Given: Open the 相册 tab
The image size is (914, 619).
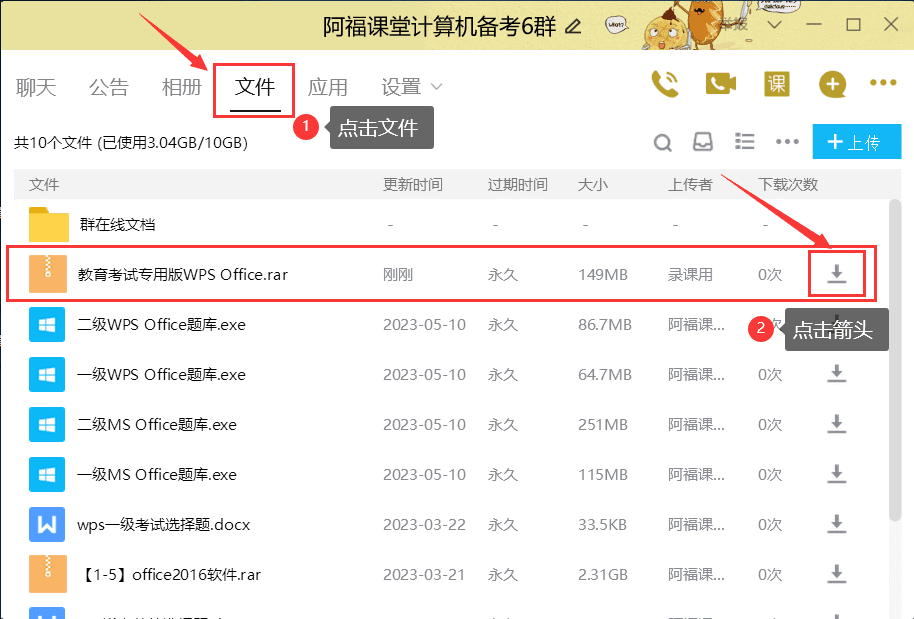Looking at the screenshot, I should (x=181, y=87).
